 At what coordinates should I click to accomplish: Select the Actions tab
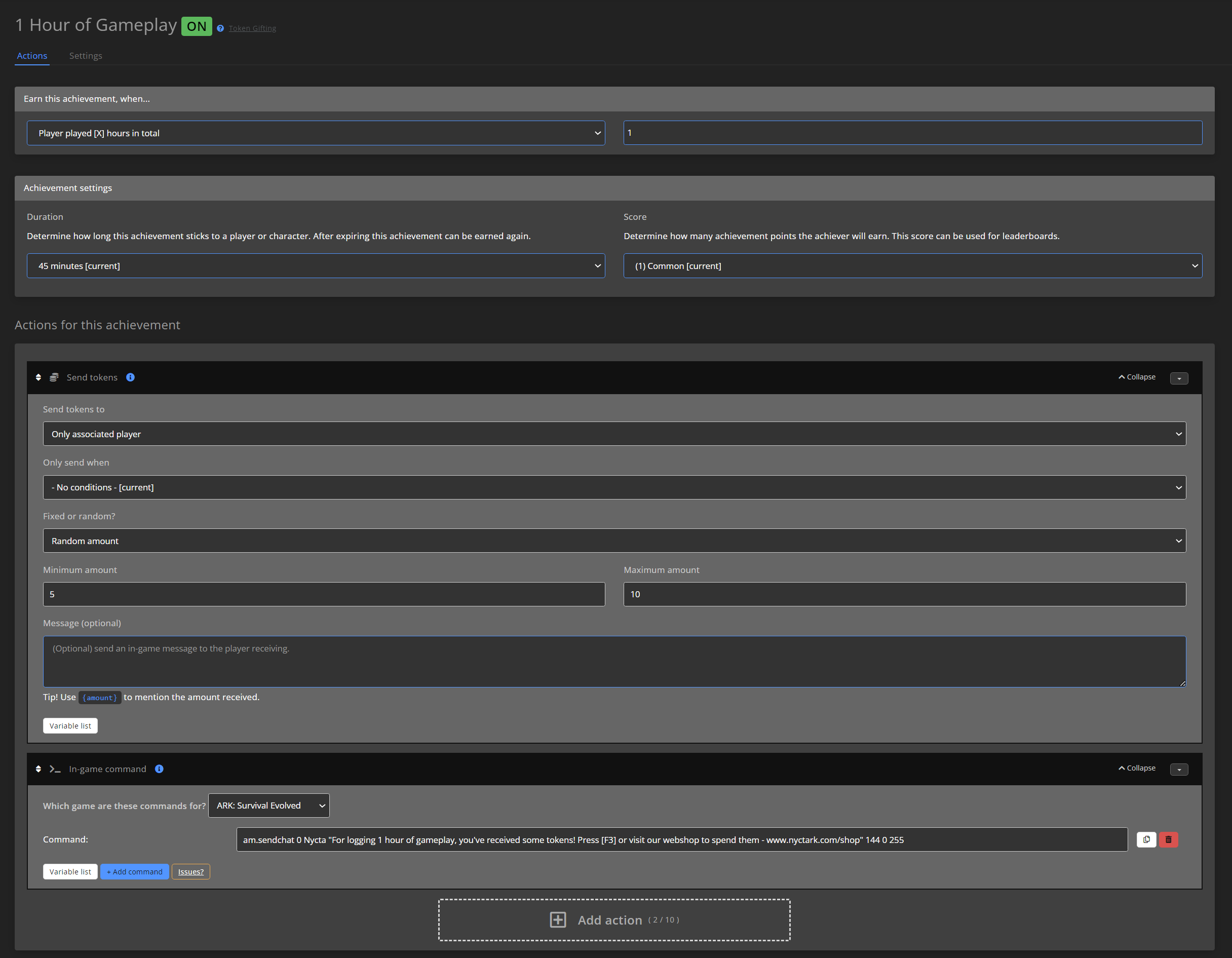pyautogui.click(x=31, y=55)
